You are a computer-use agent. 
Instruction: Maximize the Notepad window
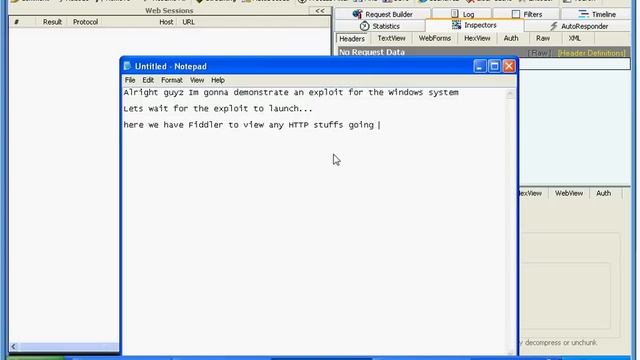tap(494, 66)
